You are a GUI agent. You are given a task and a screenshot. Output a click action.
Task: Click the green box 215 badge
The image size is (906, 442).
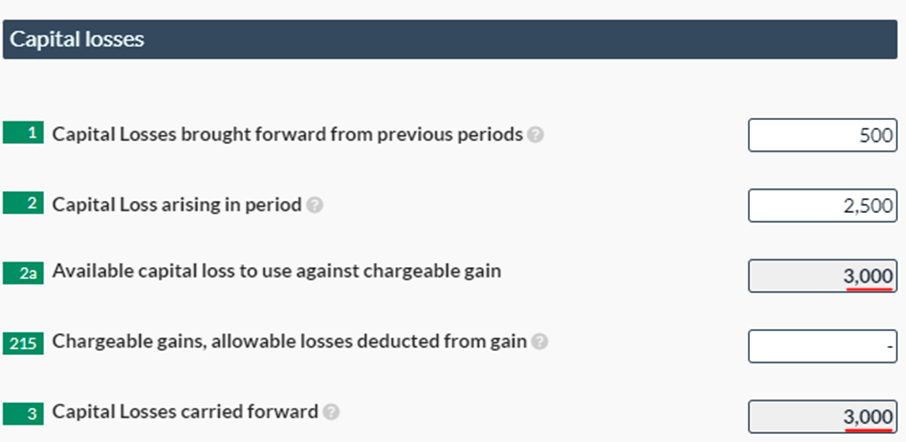click(x=24, y=342)
